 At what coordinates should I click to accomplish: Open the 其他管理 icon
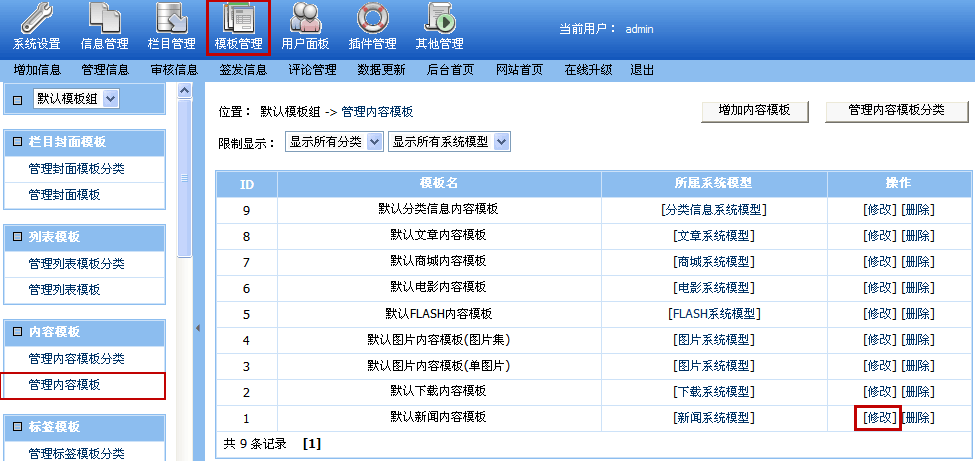pyautogui.click(x=439, y=19)
